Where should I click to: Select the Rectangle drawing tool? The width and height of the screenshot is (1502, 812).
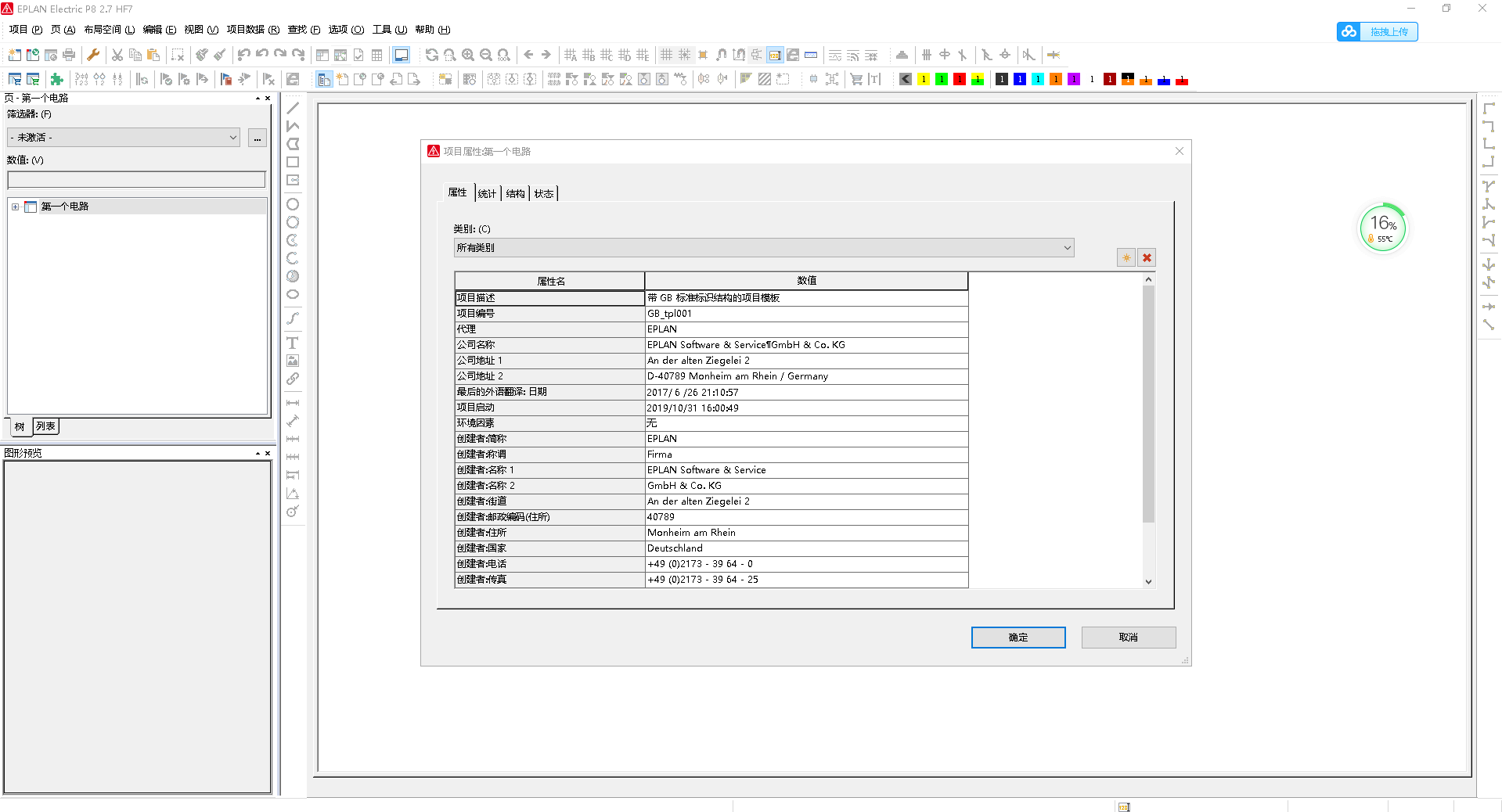tap(293, 162)
